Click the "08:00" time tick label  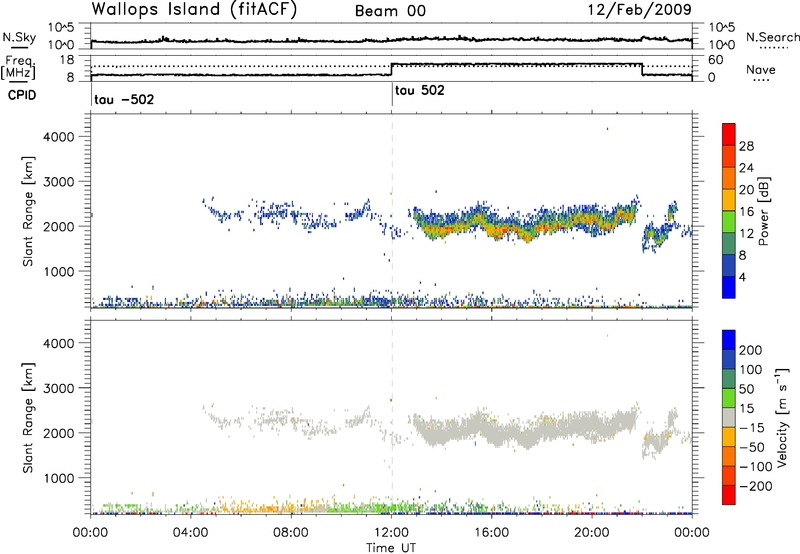click(290, 533)
